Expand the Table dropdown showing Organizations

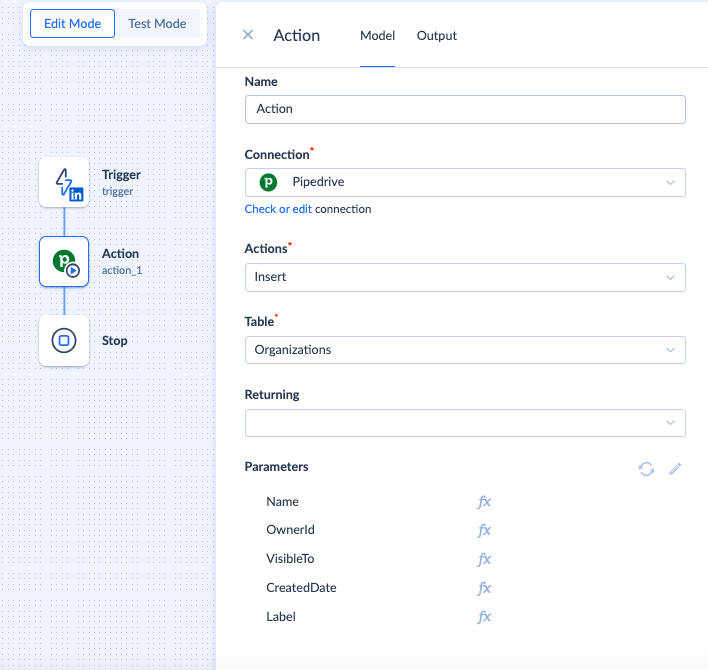465,350
